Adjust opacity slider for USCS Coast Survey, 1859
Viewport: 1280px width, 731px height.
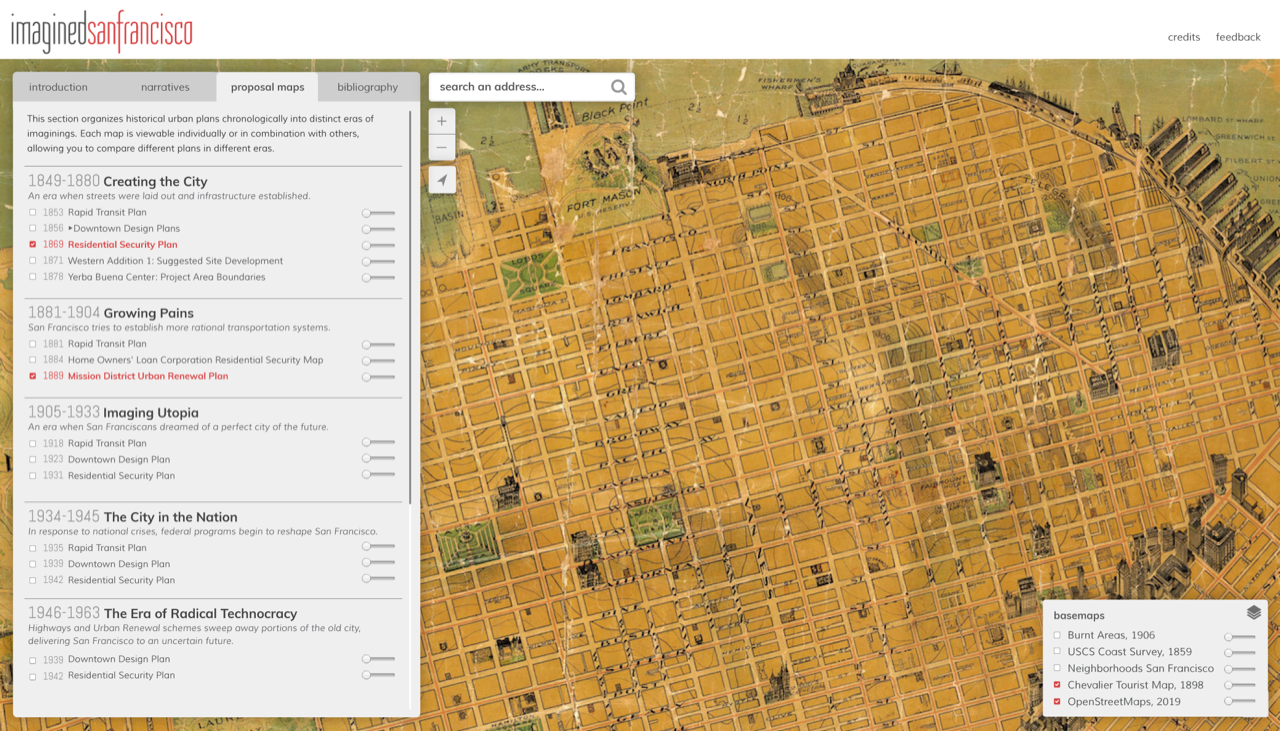click(1240, 652)
